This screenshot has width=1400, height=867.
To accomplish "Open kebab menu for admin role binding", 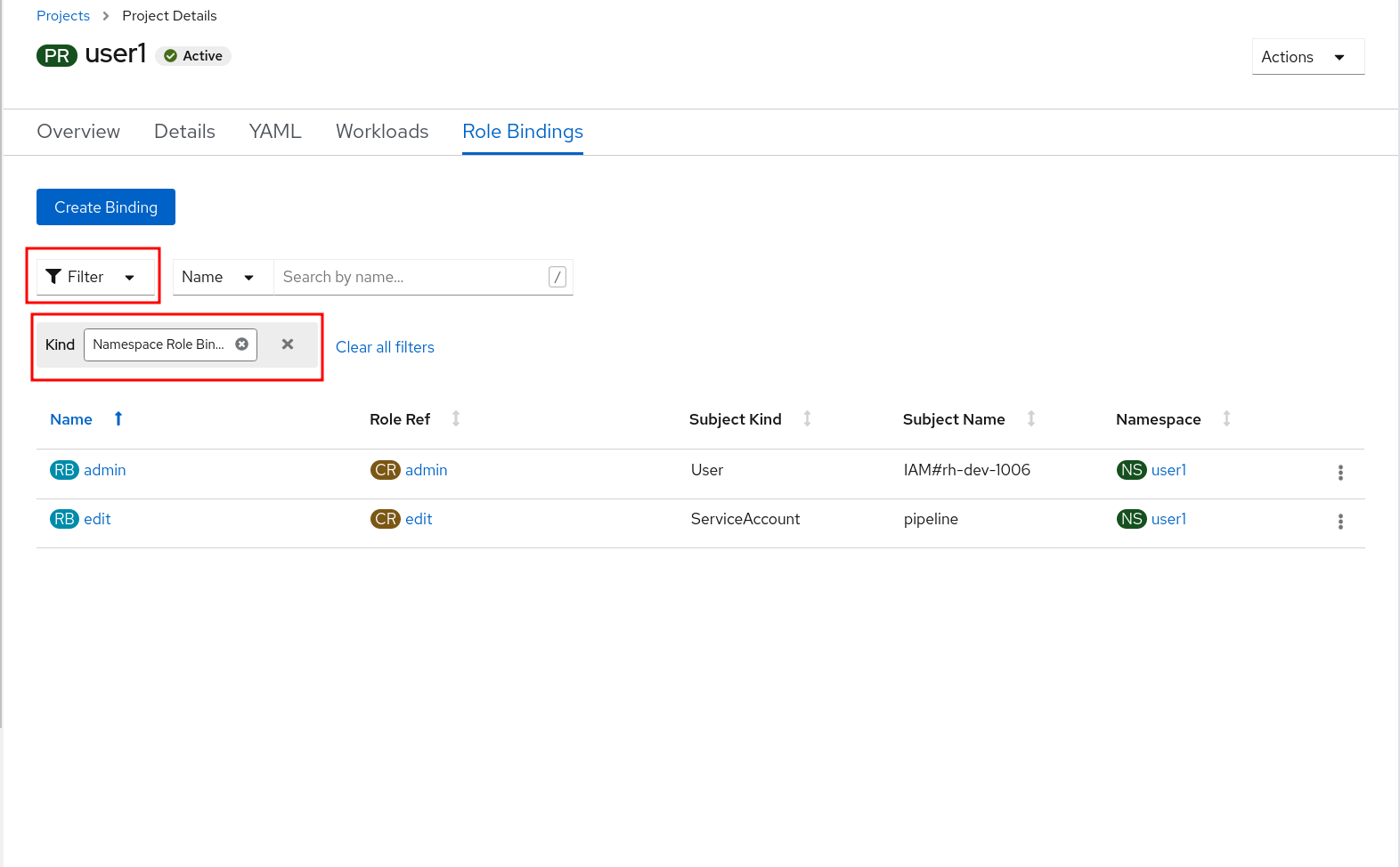I will pos(1339,473).
